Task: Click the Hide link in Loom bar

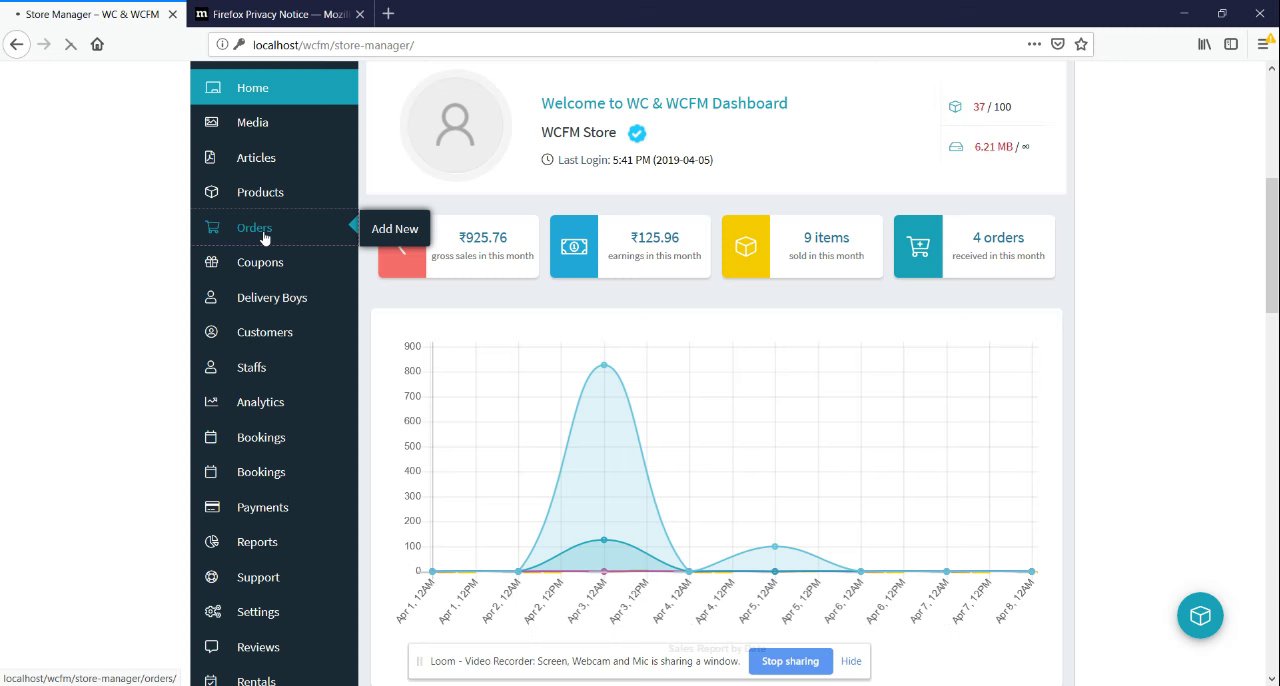Action: [x=851, y=661]
